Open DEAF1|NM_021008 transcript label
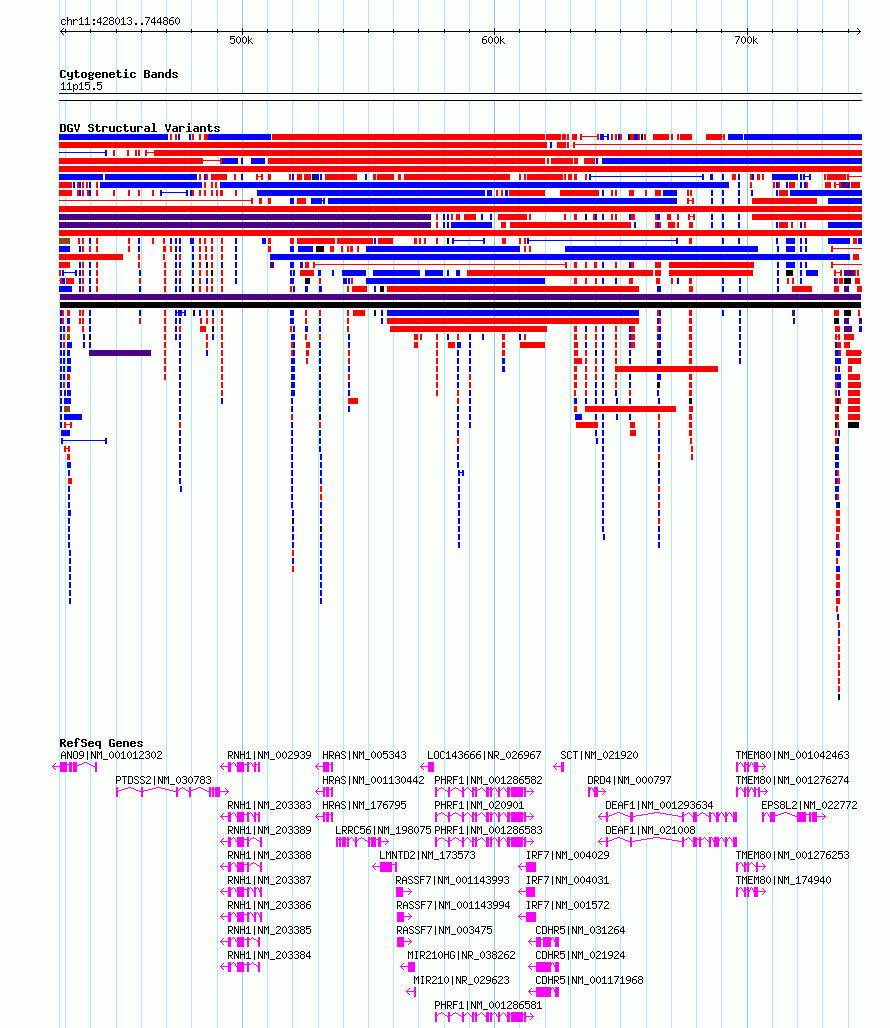 pyautogui.click(x=650, y=830)
